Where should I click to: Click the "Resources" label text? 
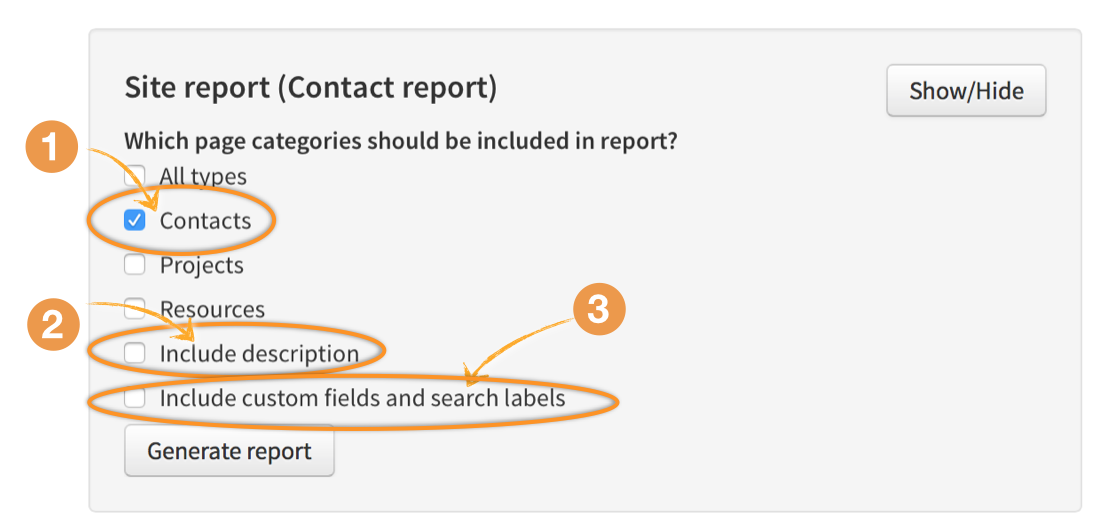(x=212, y=309)
